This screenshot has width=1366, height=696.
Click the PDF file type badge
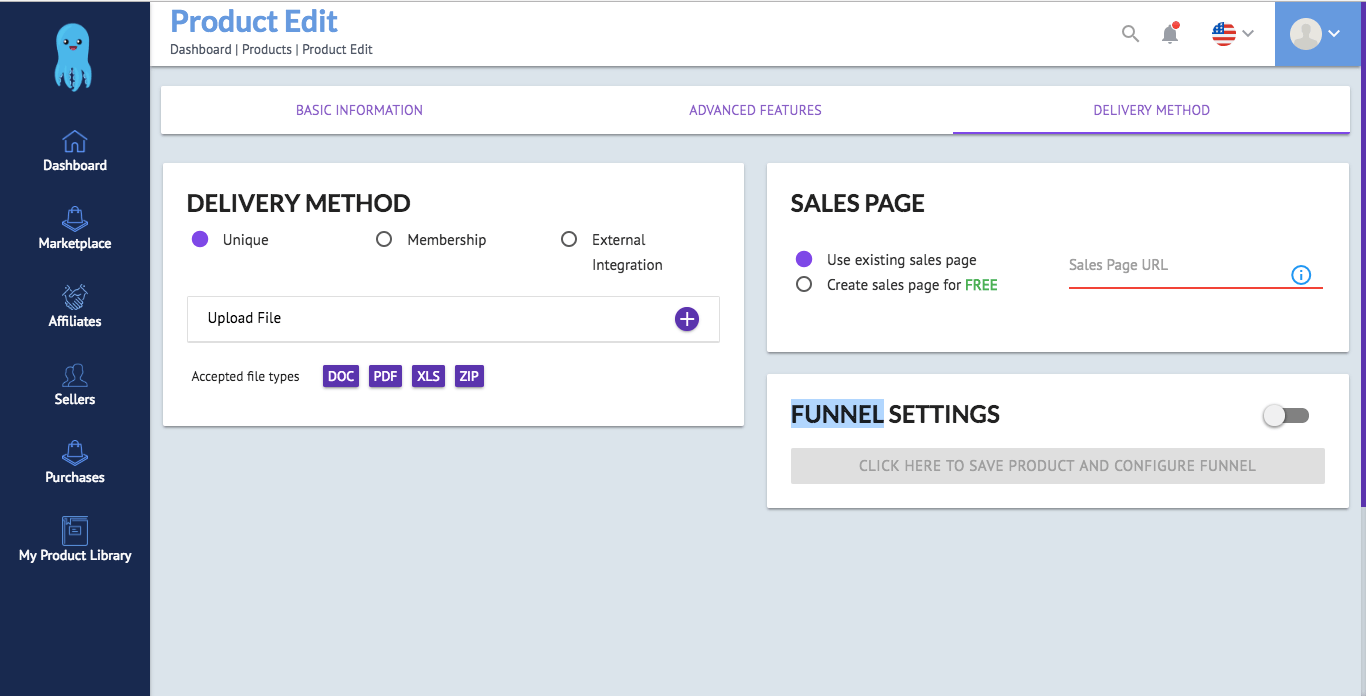pos(385,376)
